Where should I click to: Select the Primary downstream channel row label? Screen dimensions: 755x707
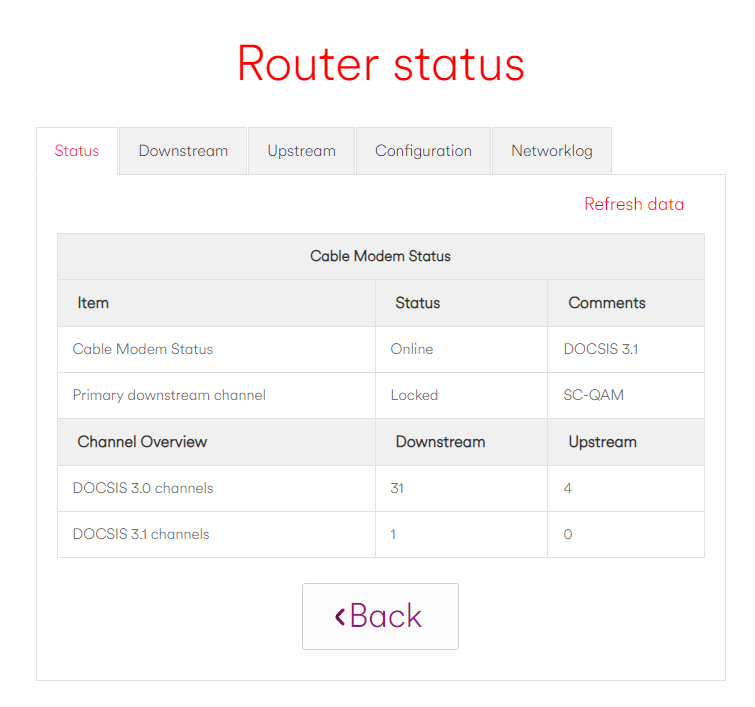click(x=169, y=395)
